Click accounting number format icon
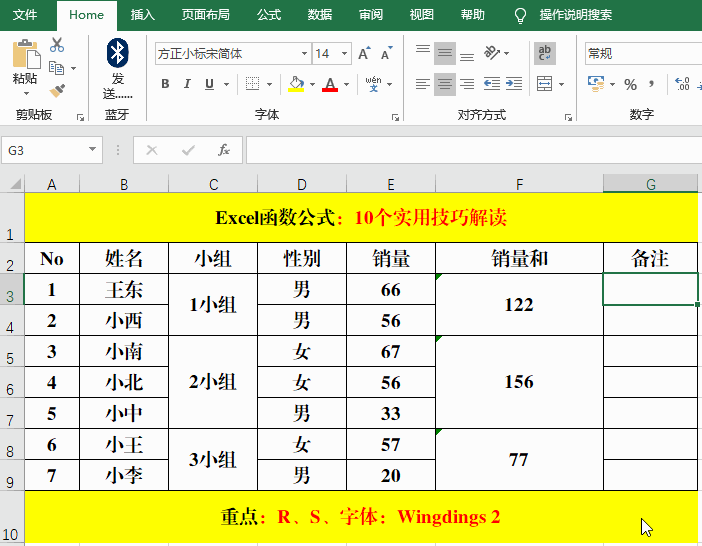This screenshot has height=546, width=702. 596,84
